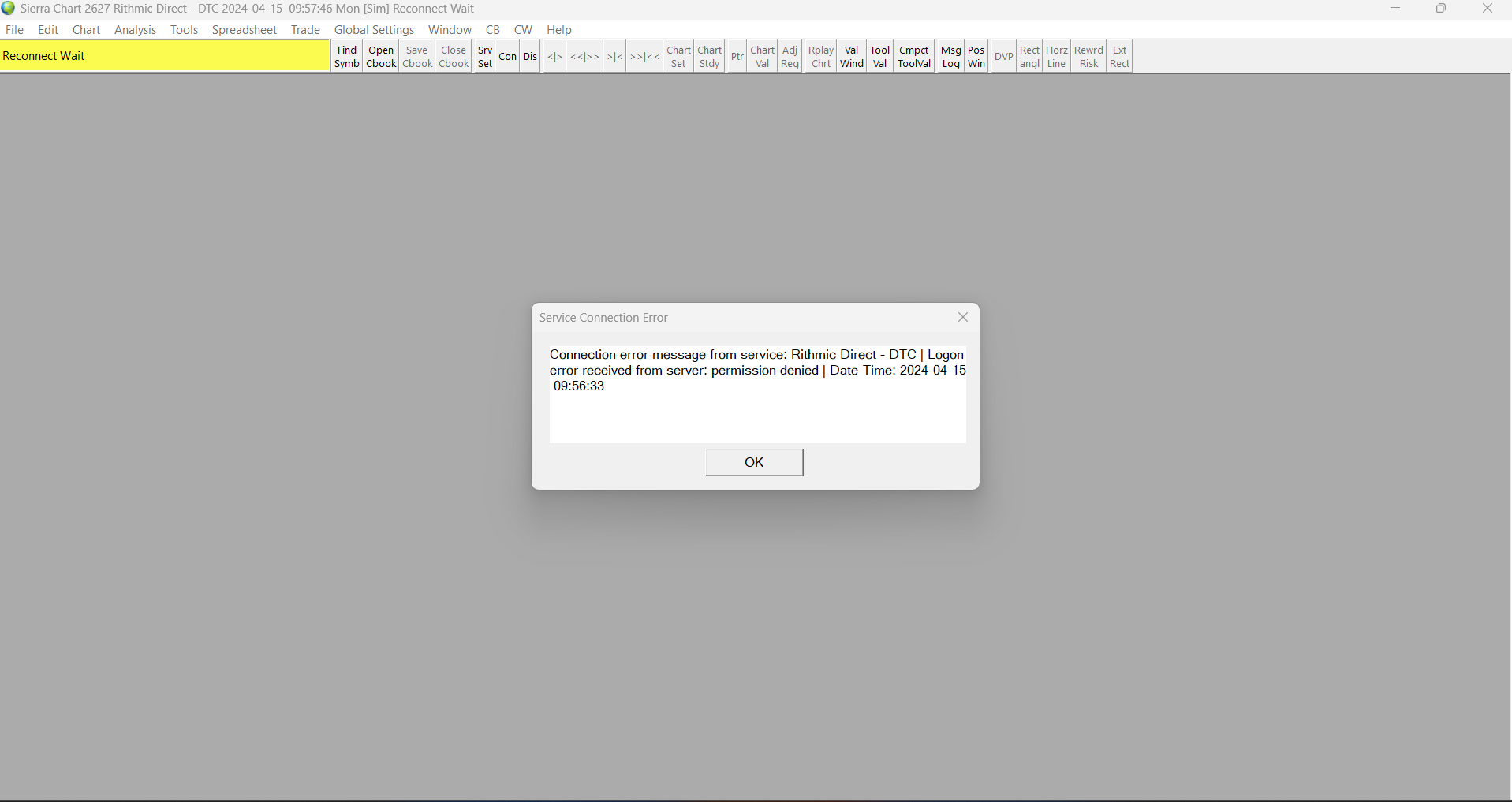The height and width of the screenshot is (802, 1512).
Task: Open Chart Set settings
Action: pyautogui.click(x=679, y=57)
